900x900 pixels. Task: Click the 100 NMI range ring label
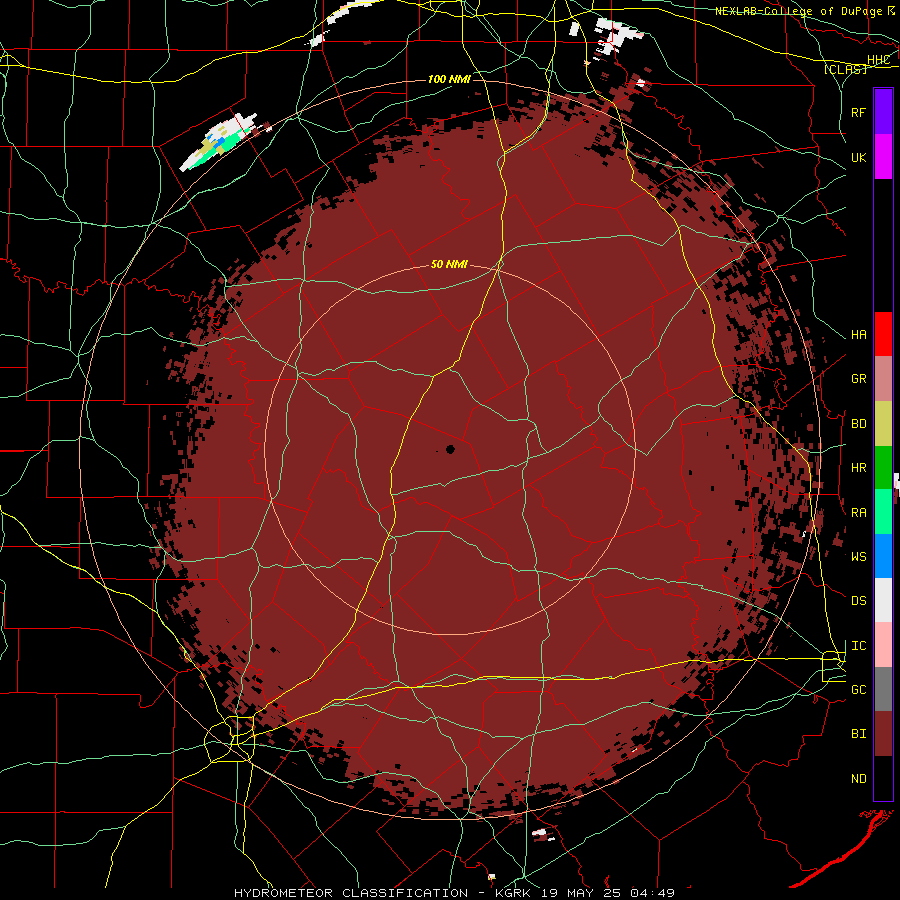pyautogui.click(x=449, y=79)
